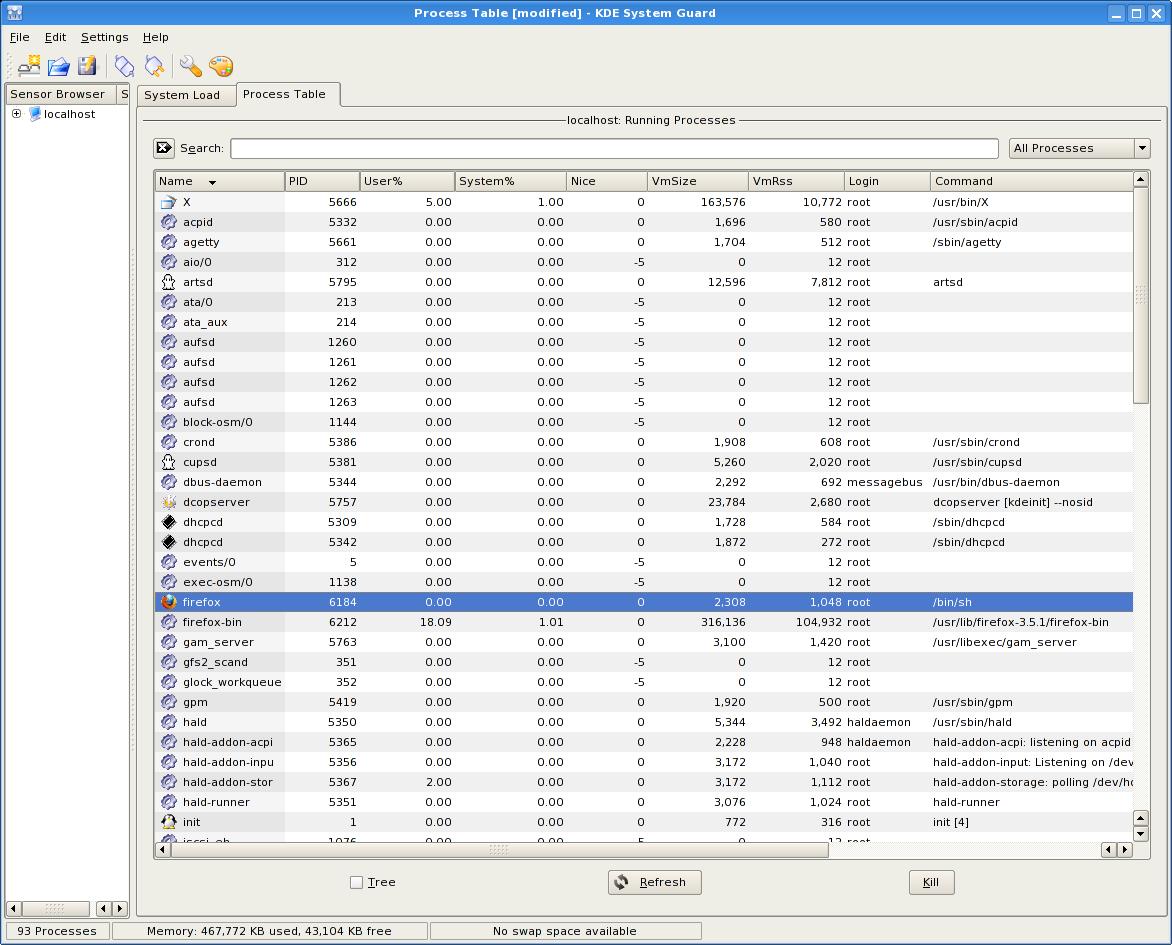
Task: Sort processes by the Nice column header
Action: click(607, 181)
